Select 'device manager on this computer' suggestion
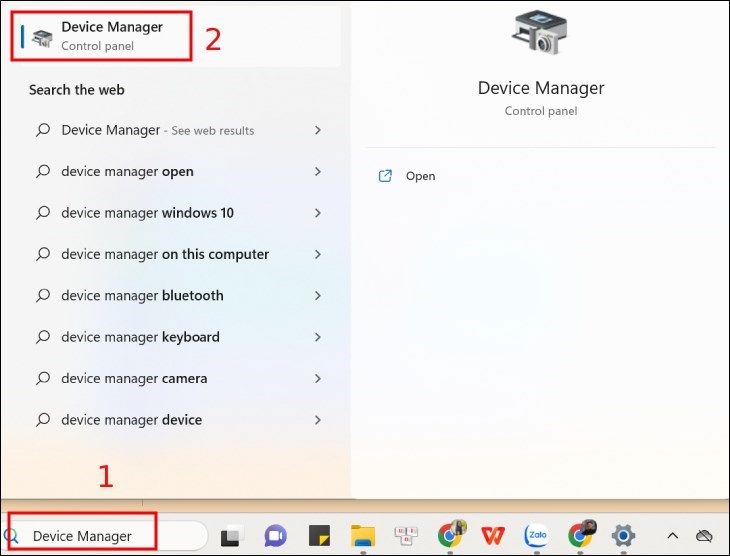Screen dimensions: 730x556 179,254
